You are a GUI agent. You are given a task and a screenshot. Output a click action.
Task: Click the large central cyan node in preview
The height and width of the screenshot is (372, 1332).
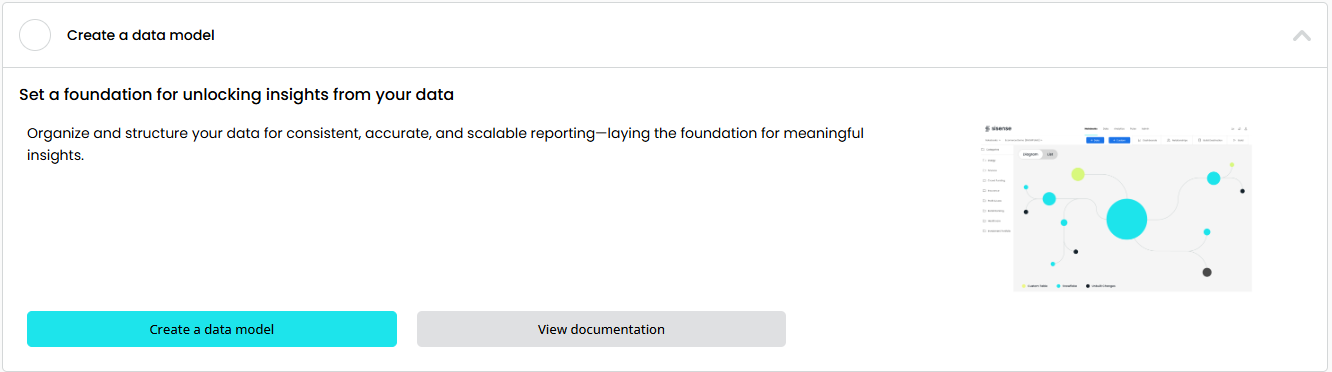click(x=1126, y=219)
